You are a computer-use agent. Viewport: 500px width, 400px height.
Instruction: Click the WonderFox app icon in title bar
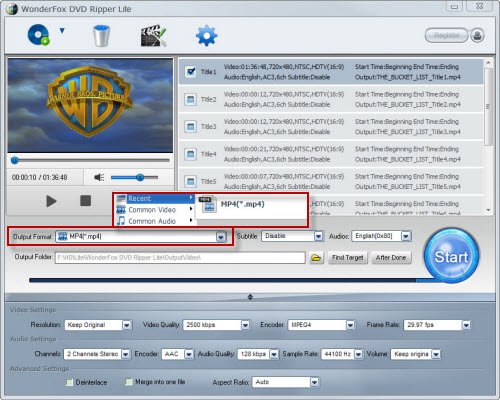(12, 9)
